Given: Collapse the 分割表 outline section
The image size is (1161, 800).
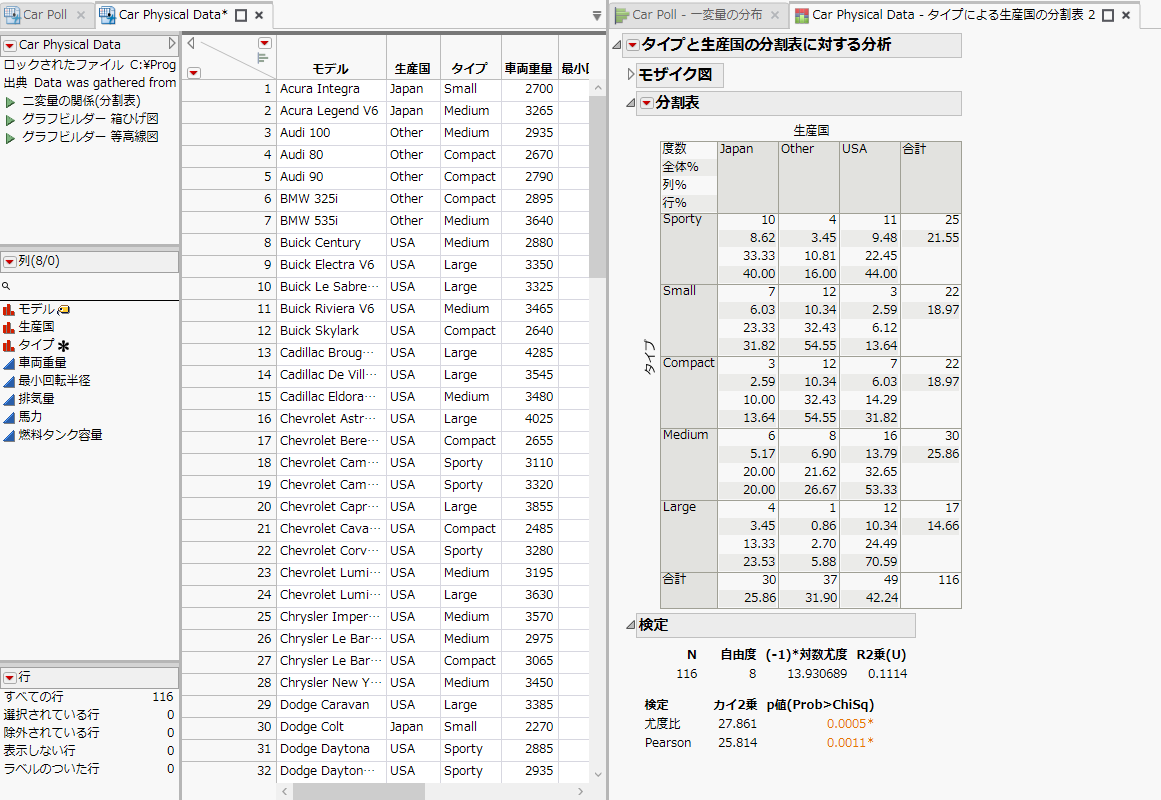Looking at the screenshot, I should (x=630, y=103).
